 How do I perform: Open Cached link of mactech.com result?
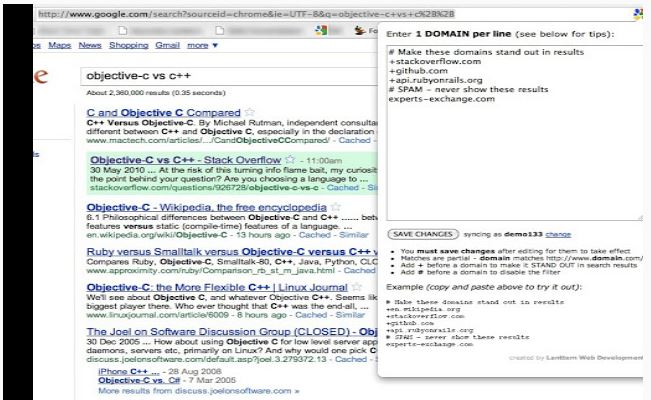click(x=354, y=140)
